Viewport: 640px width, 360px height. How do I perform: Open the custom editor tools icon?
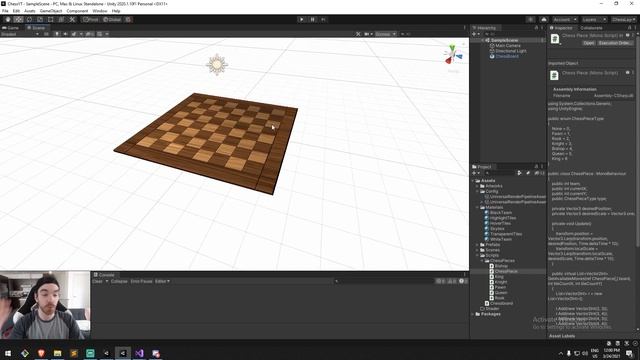[x=72, y=19]
